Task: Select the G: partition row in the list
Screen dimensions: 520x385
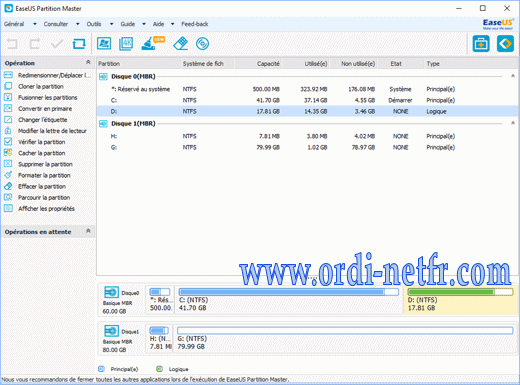Action: pyautogui.click(x=307, y=147)
